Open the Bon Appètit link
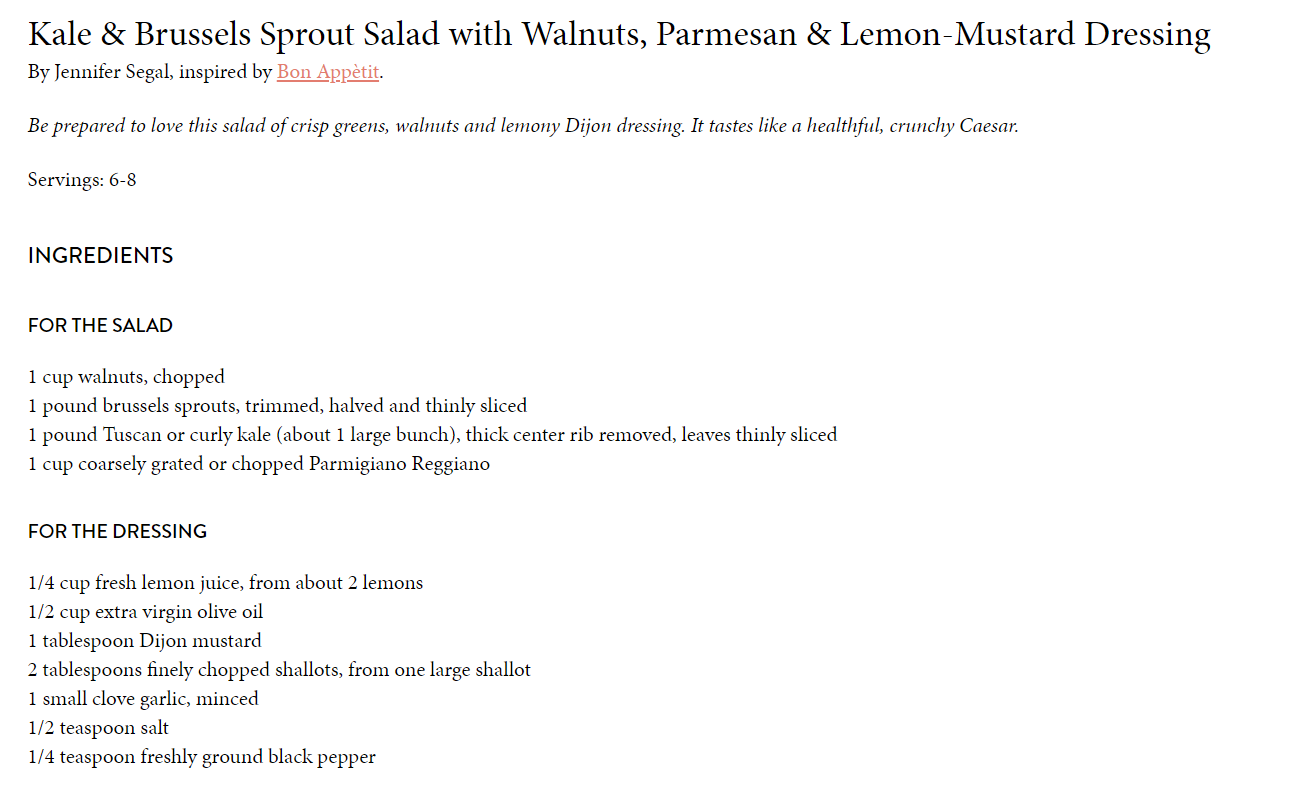The width and height of the screenshot is (1299, 804). pyautogui.click(x=328, y=72)
